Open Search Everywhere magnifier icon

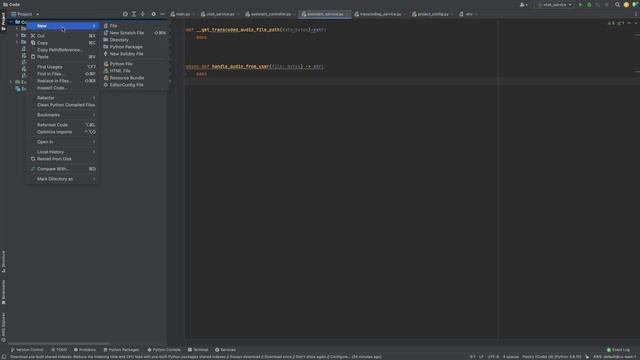coord(618,5)
